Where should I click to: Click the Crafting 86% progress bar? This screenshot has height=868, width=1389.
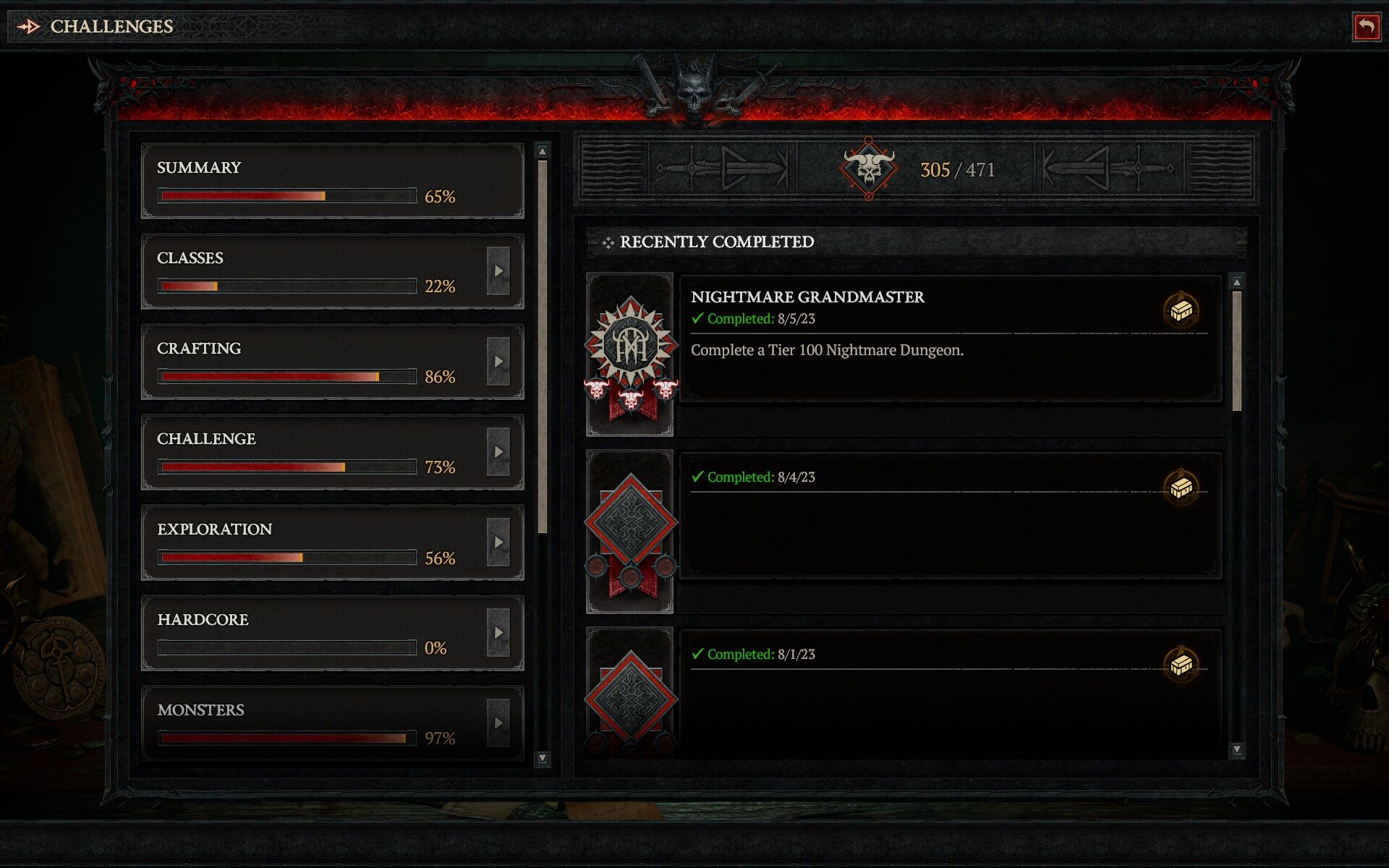pos(287,376)
